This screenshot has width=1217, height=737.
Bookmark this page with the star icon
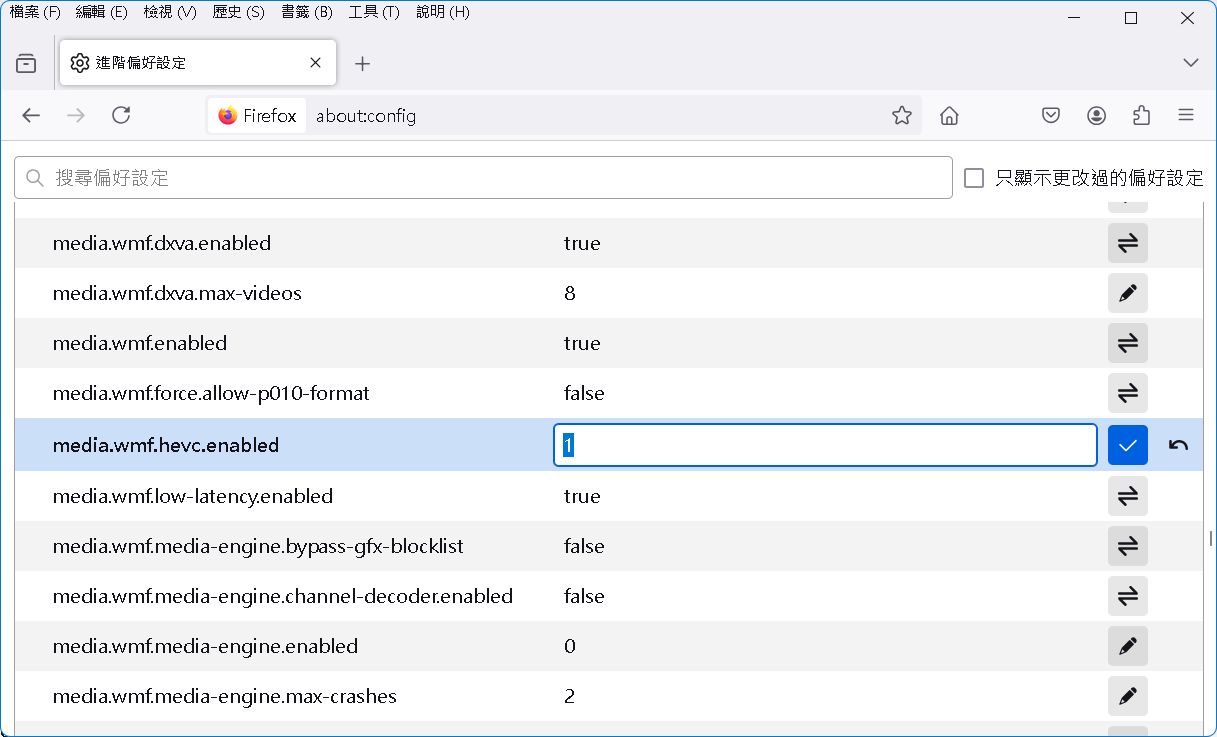[x=902, y=115]
